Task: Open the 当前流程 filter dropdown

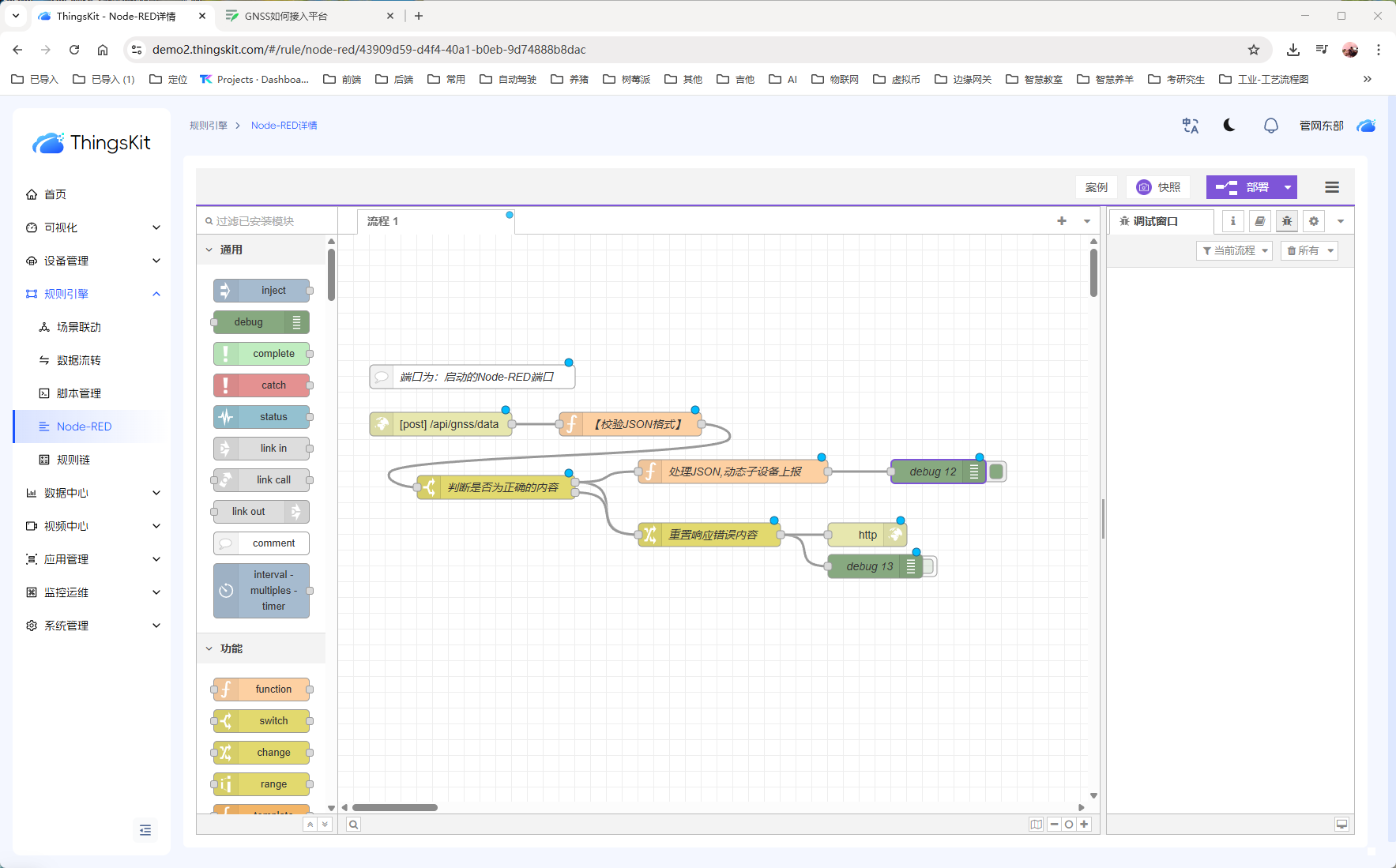Action: click(x=1233, y=250)
